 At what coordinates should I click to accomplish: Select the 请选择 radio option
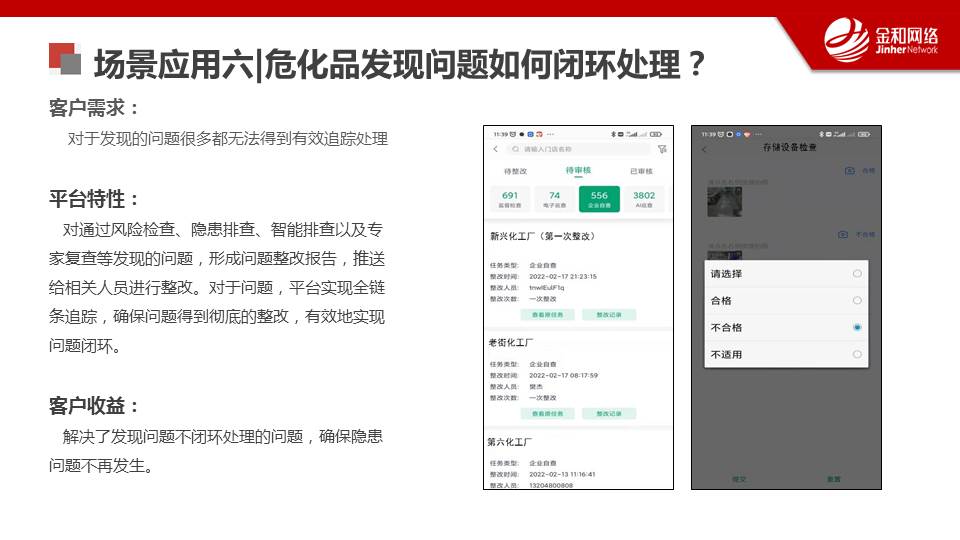tap(857, 274)
